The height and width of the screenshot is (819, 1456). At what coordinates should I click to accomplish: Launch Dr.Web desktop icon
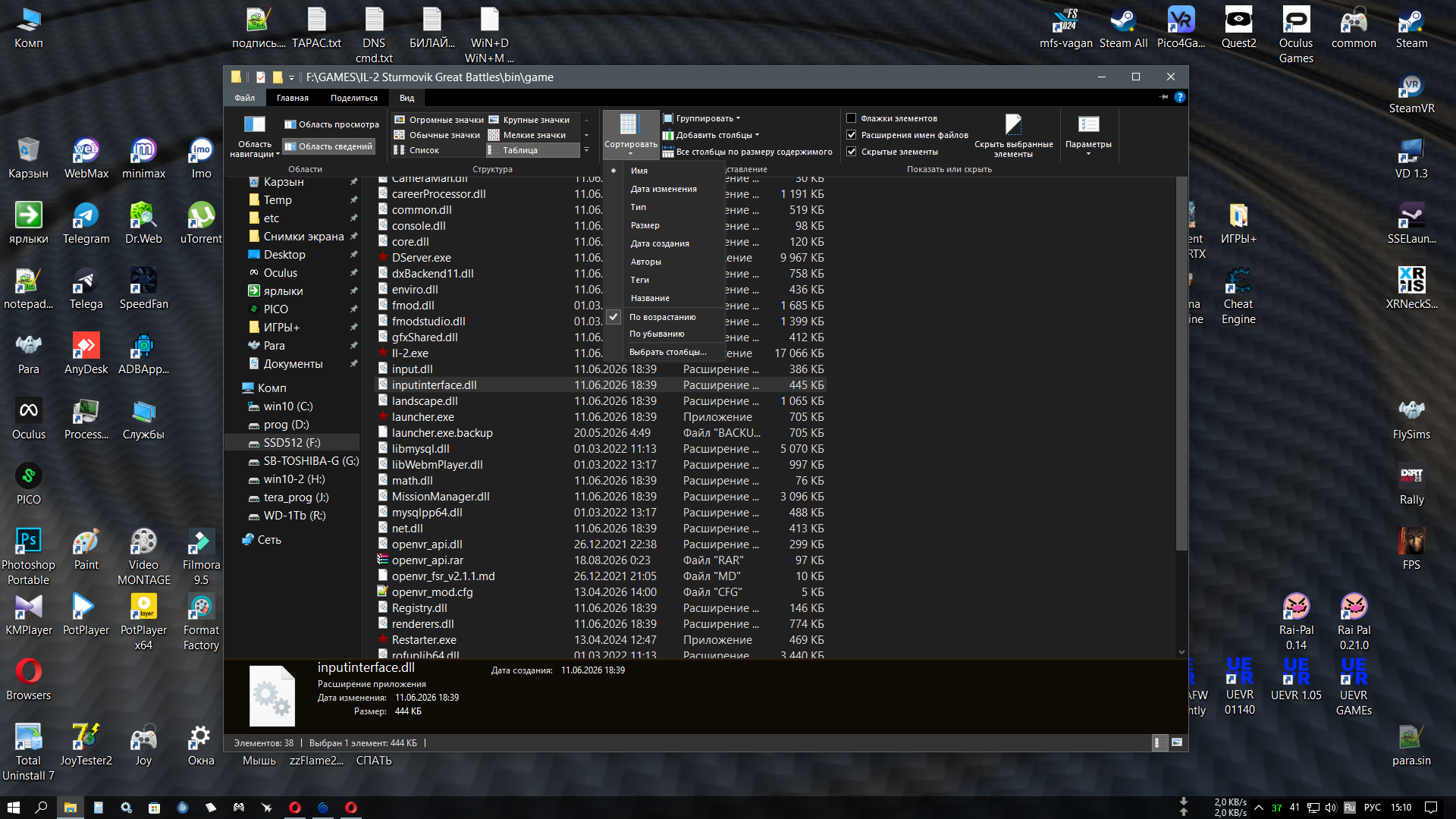click(x=143, y=224)
